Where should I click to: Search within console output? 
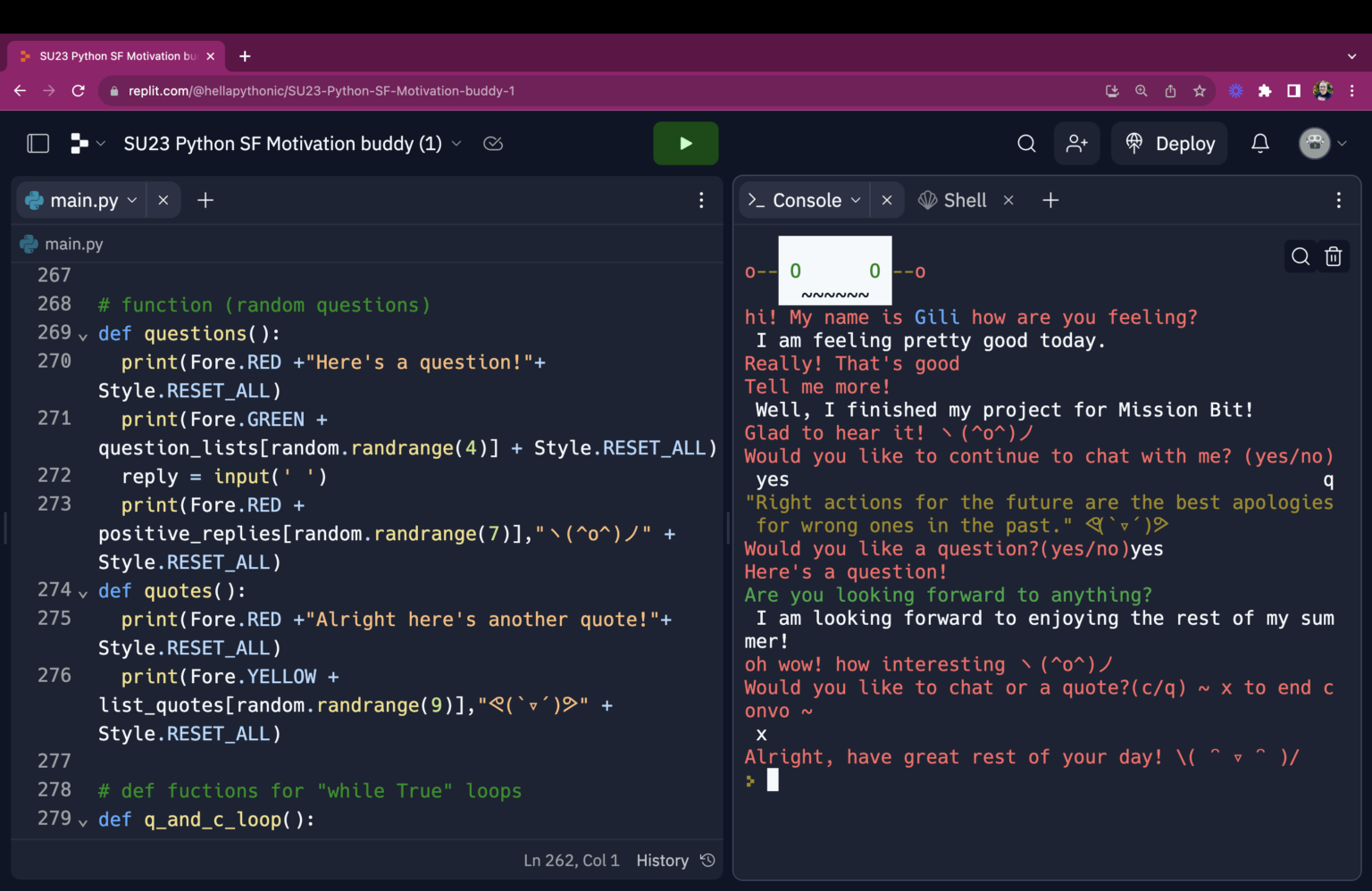[1300, 257]
